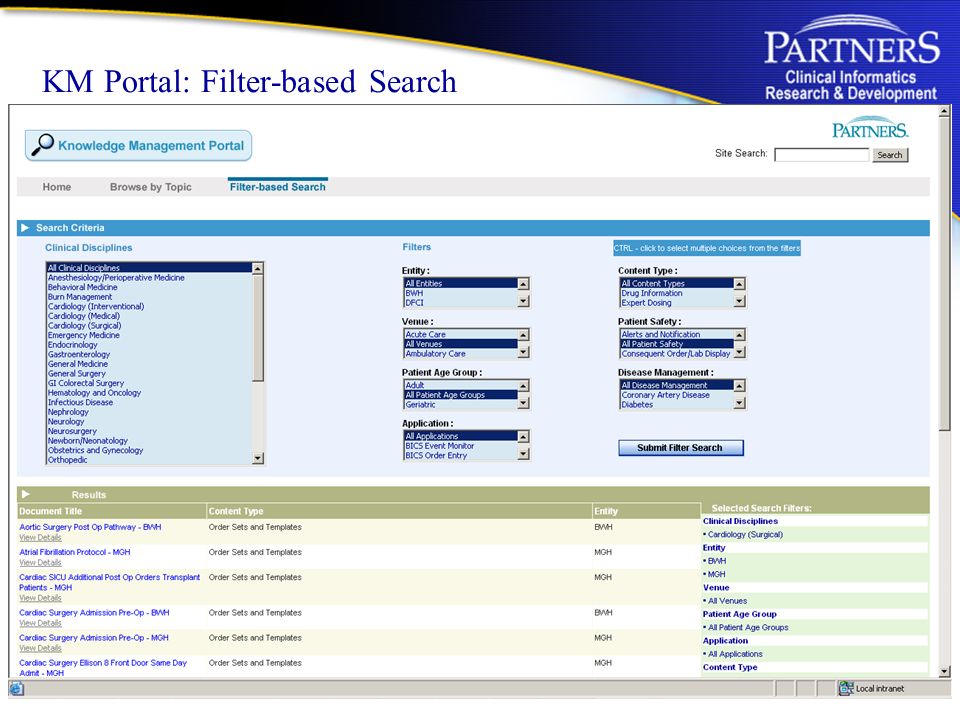The image size is (960, 720).
Task: Click page scrollbar up arrow at top right
Action: tap(944, 111)
